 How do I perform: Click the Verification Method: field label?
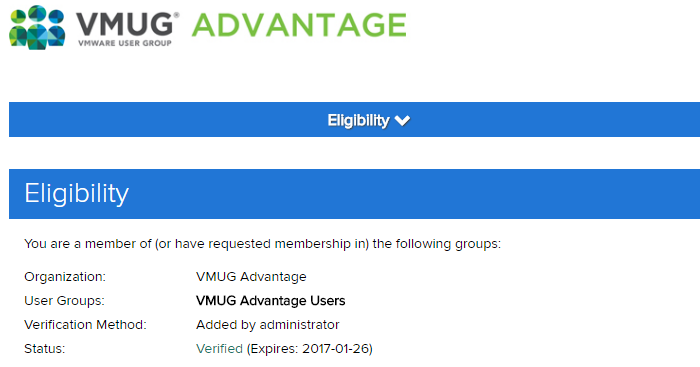pyautogui.click(x=85, y=325)
